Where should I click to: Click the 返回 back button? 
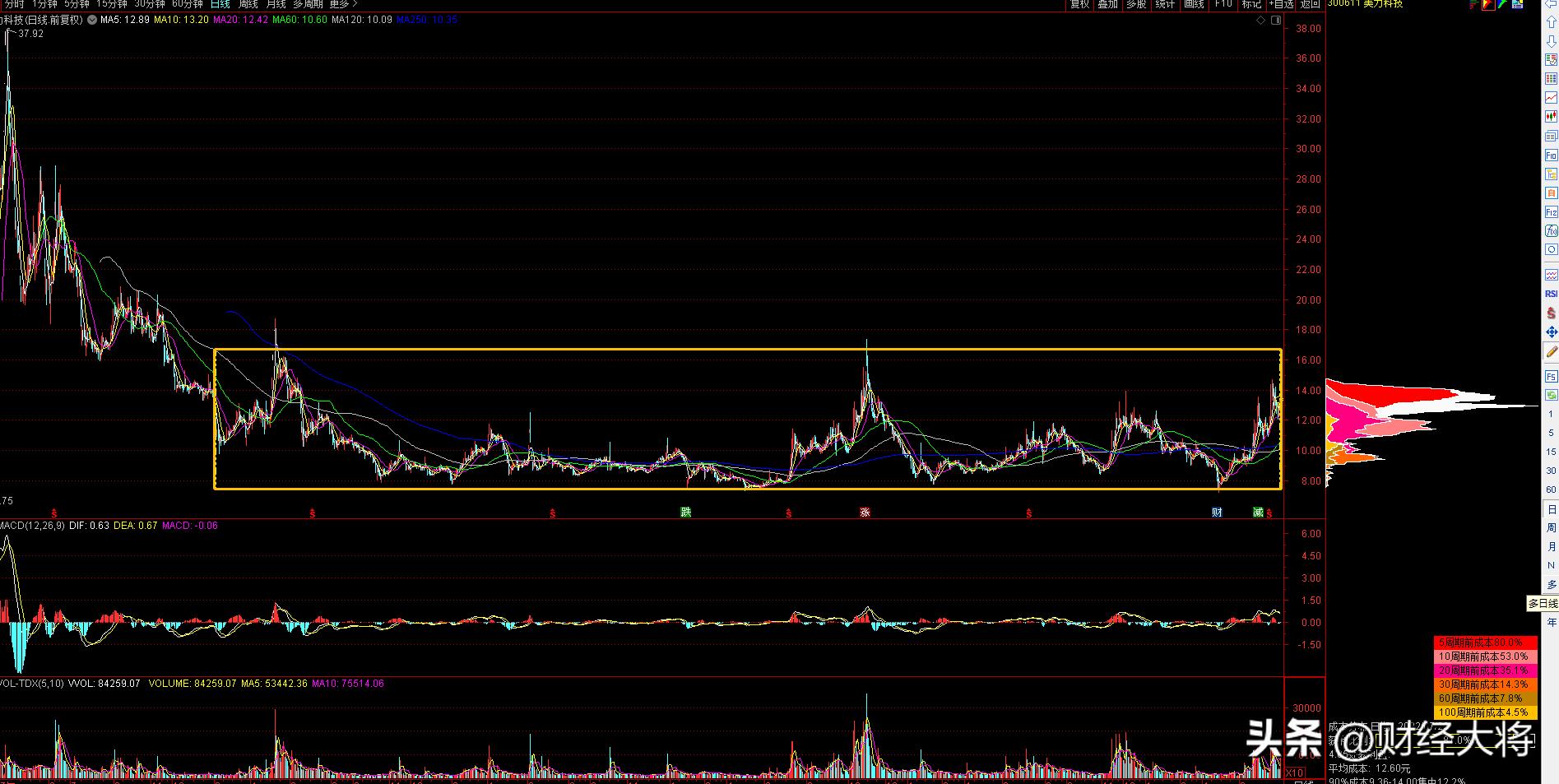point(1310,4)
